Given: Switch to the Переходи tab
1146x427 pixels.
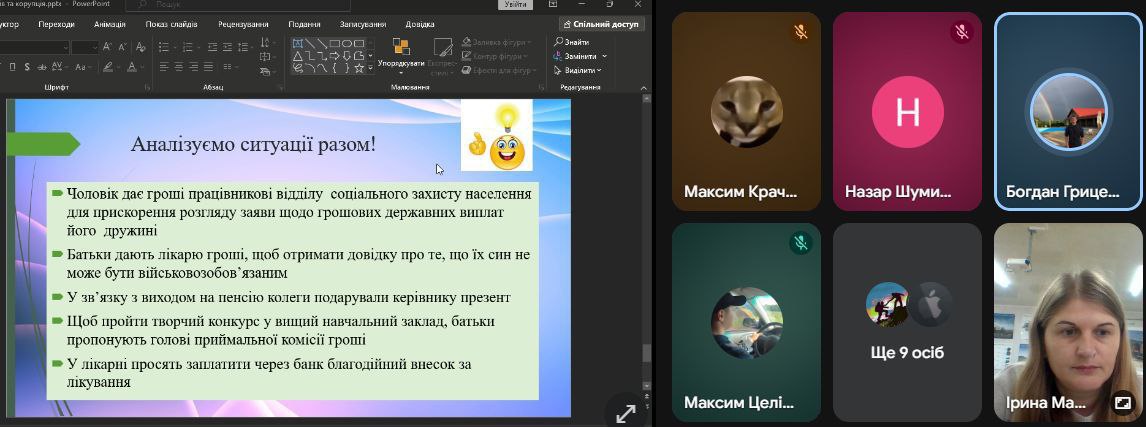Looking at the screenshot, I should coord(56,24).
